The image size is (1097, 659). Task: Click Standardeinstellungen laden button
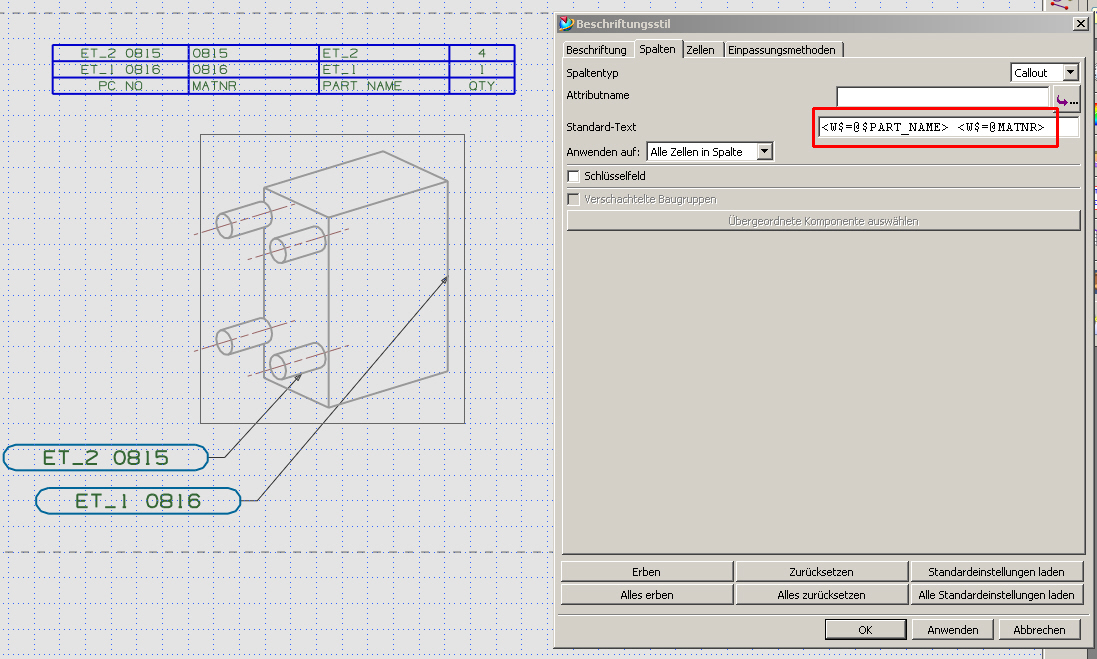pyautogui.click(x=996, y=572)
